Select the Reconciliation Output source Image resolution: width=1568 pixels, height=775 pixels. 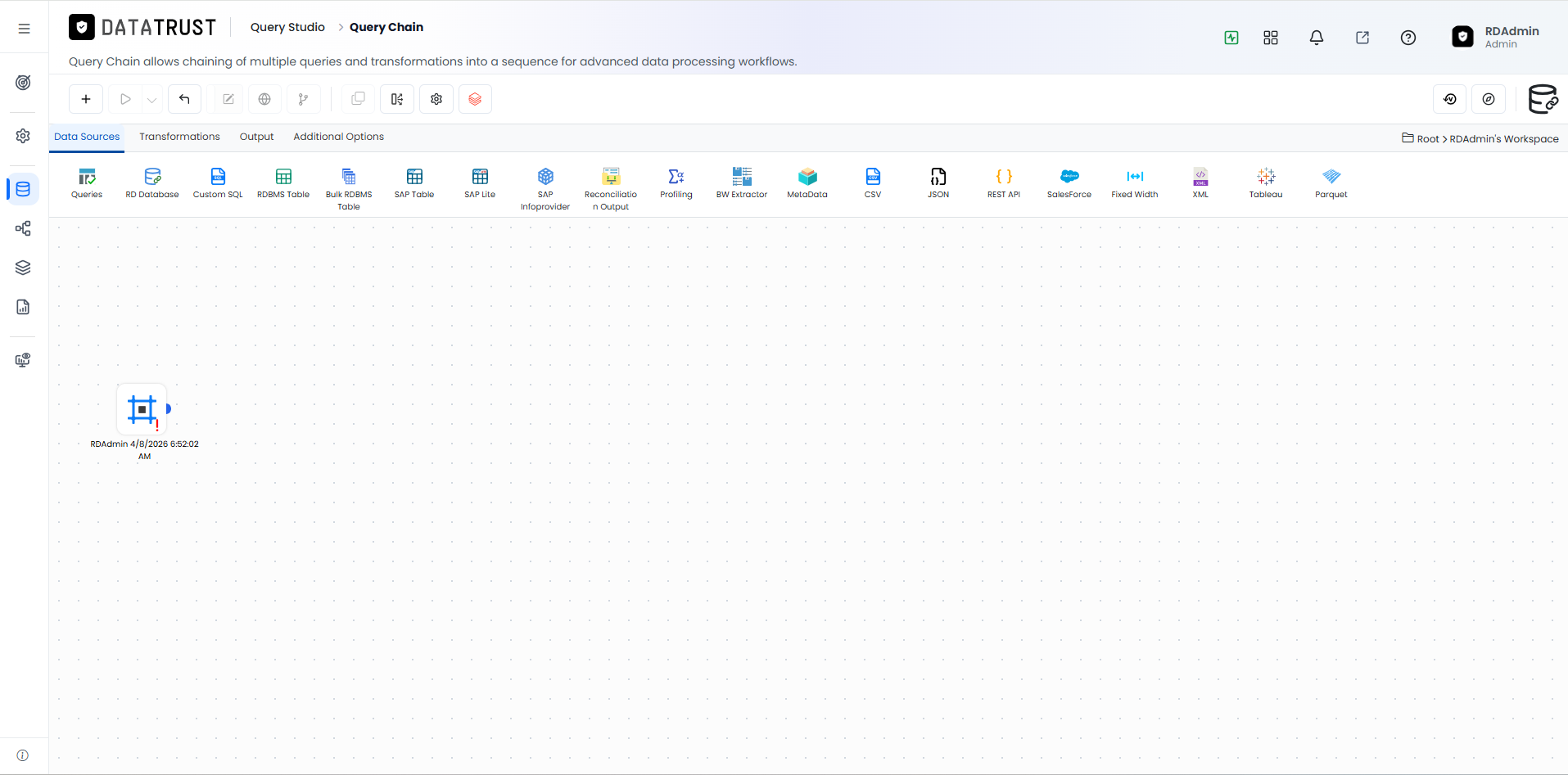pos(611,189)
